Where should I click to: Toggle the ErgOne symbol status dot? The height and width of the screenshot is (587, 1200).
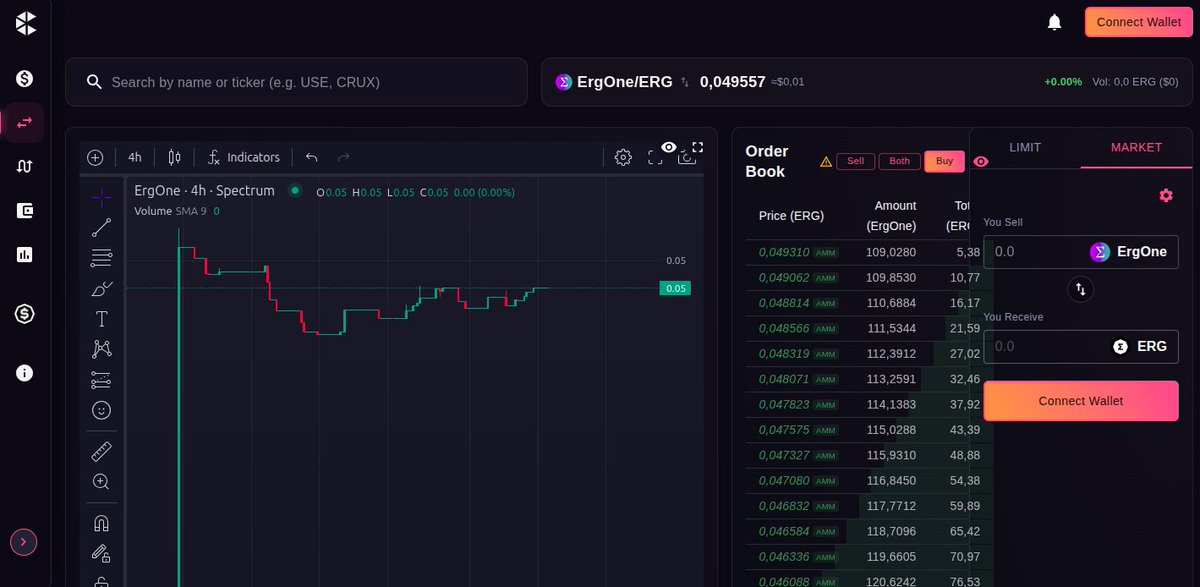(294, 190)
